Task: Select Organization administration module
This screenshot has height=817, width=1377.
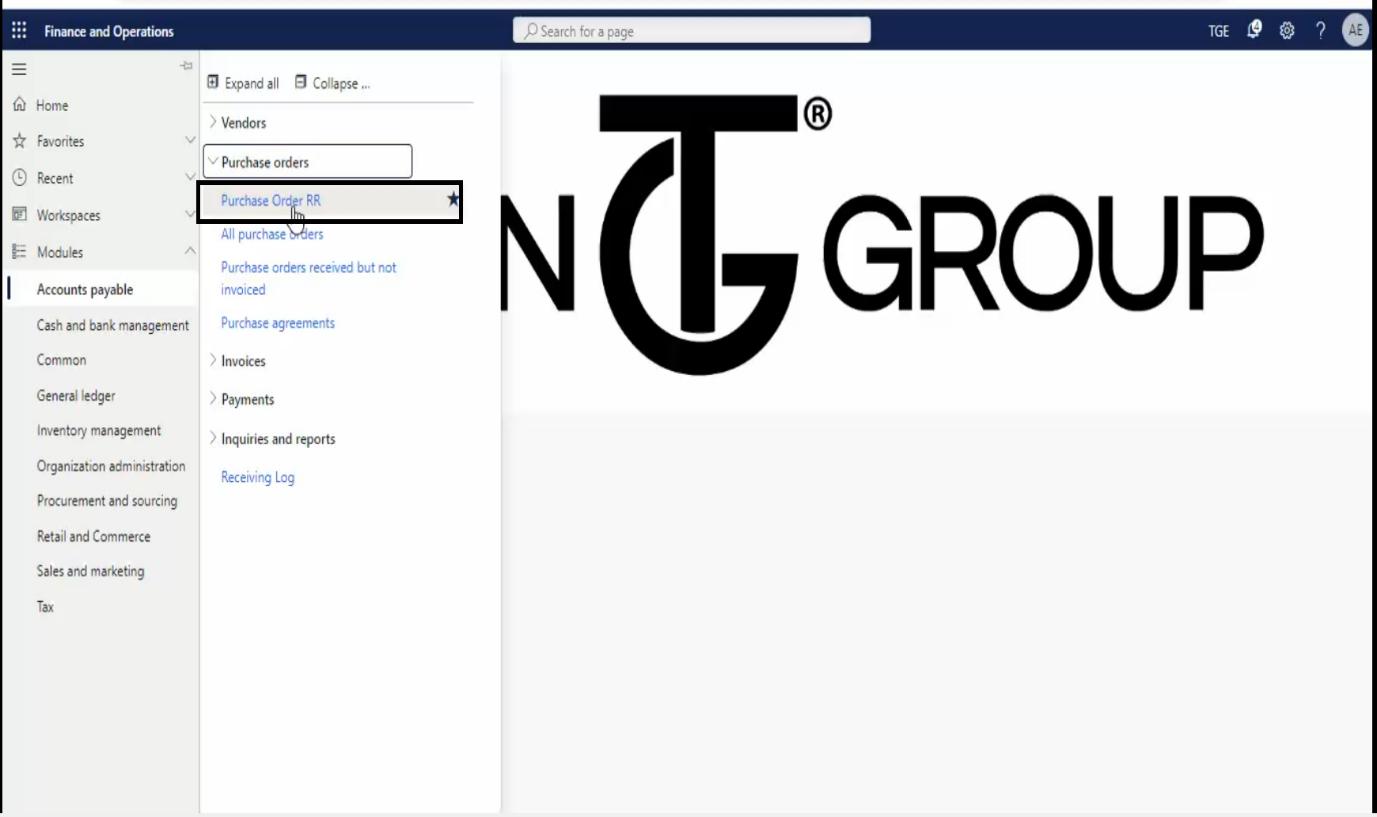Action: point(111,466)
